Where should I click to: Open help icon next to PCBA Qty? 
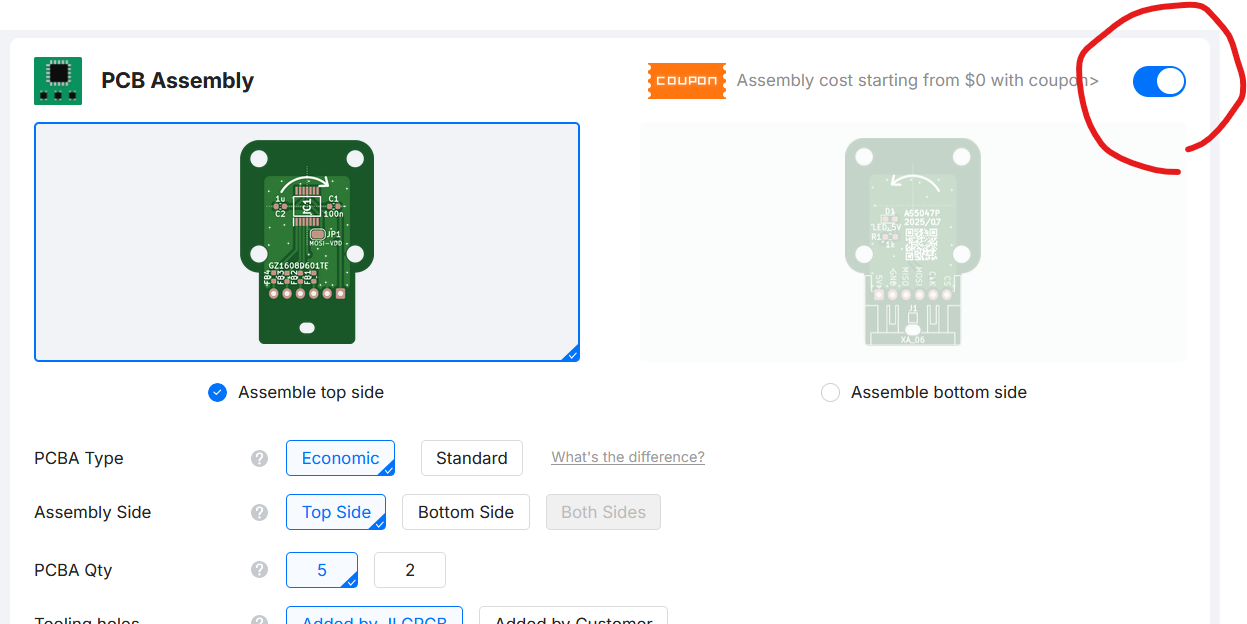(x=259, y=570)
